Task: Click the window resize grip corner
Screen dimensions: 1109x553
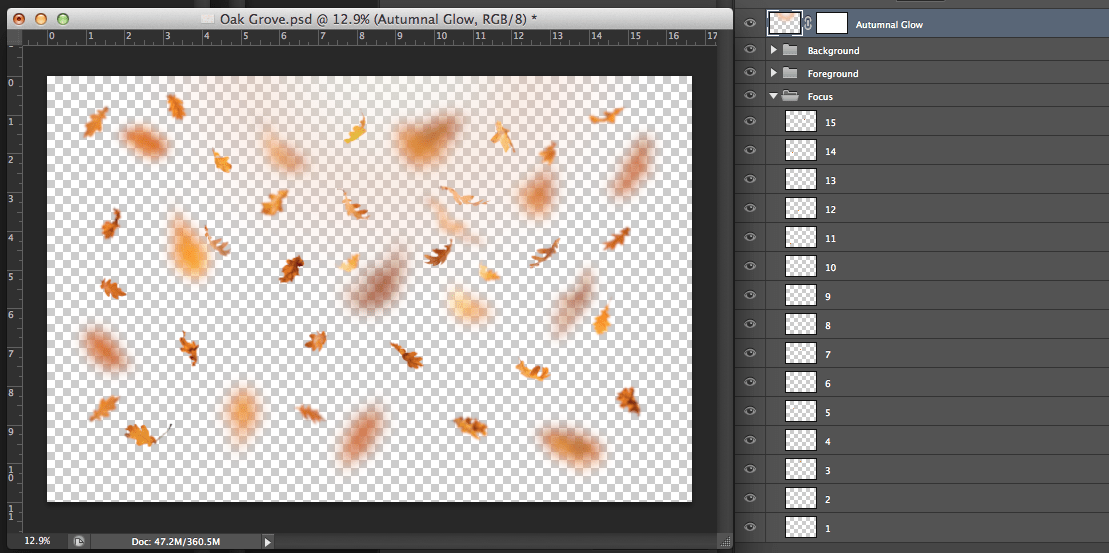Action: pos(725,542)
